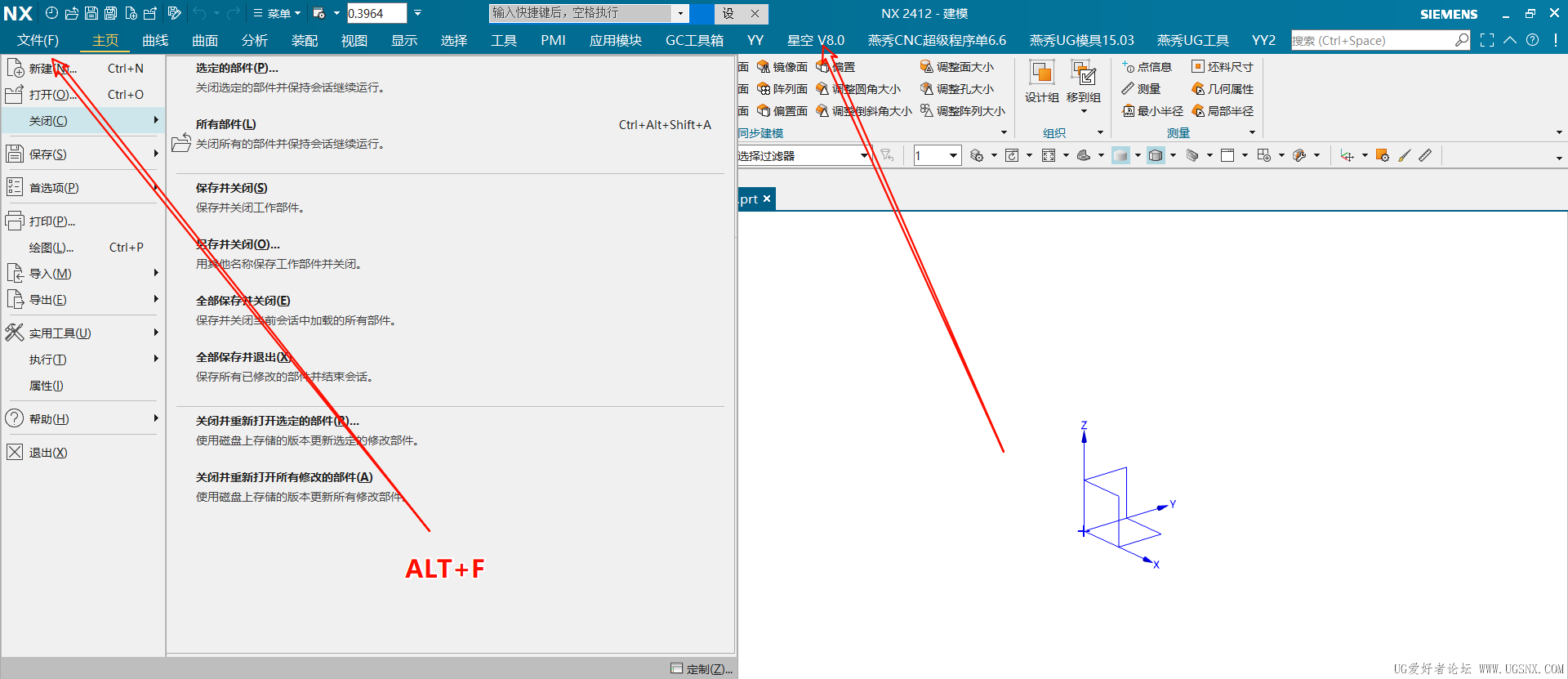1568x679 pixels.
Task: Click the 定制(Z)... customize button
Action: pyautogui.click(x=702, y=668)
